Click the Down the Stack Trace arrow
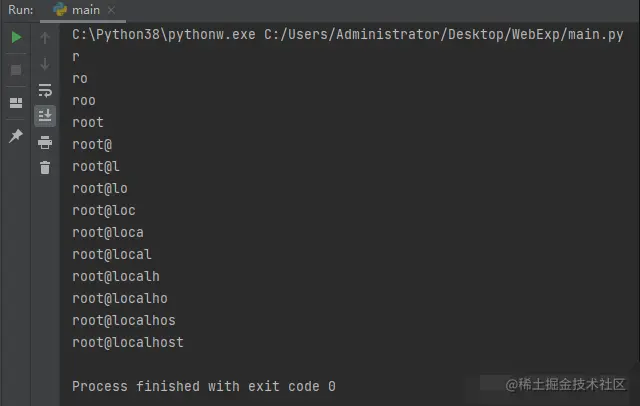 click(x=45, y=63)
